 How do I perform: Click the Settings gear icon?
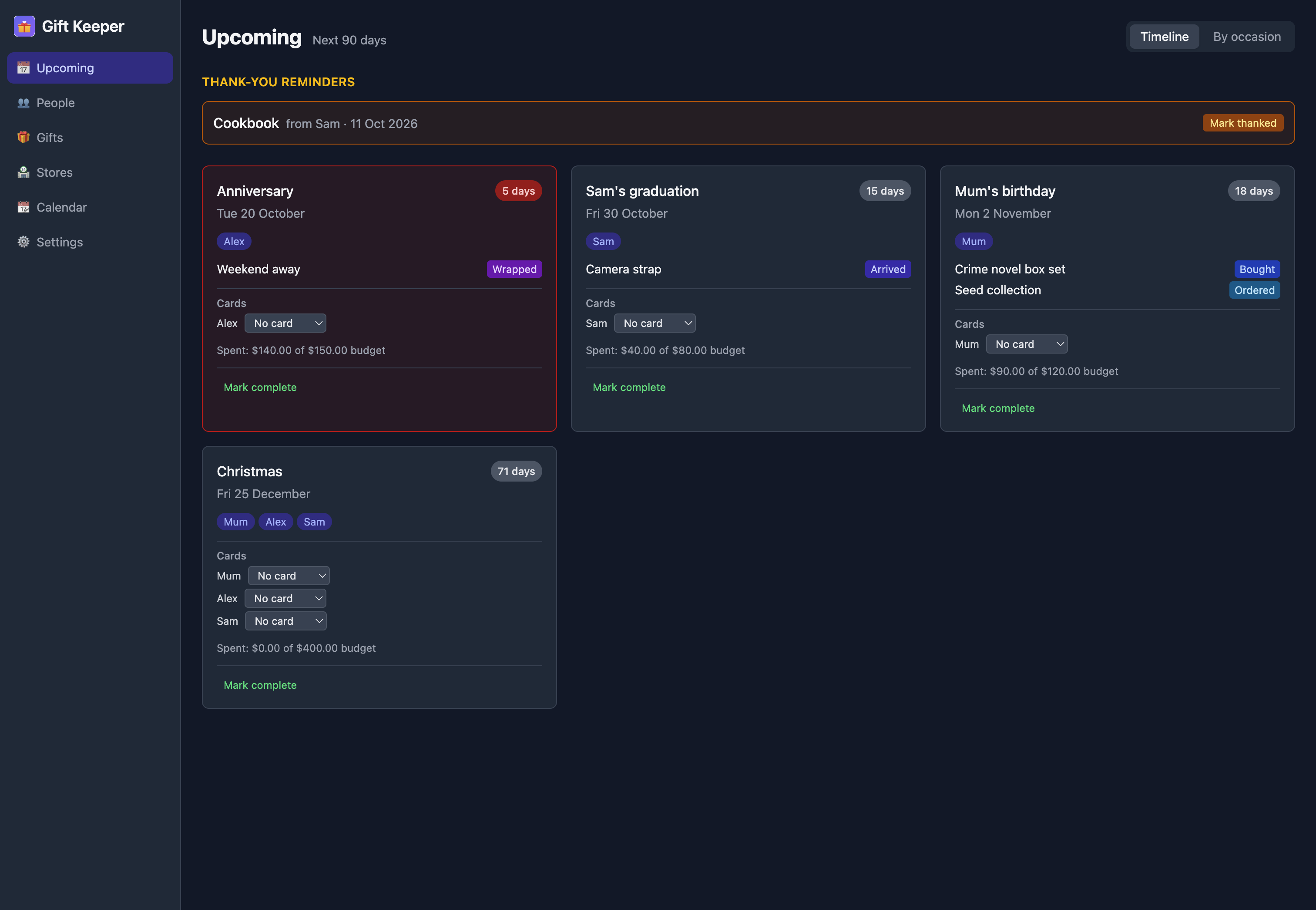coord(23,242)
